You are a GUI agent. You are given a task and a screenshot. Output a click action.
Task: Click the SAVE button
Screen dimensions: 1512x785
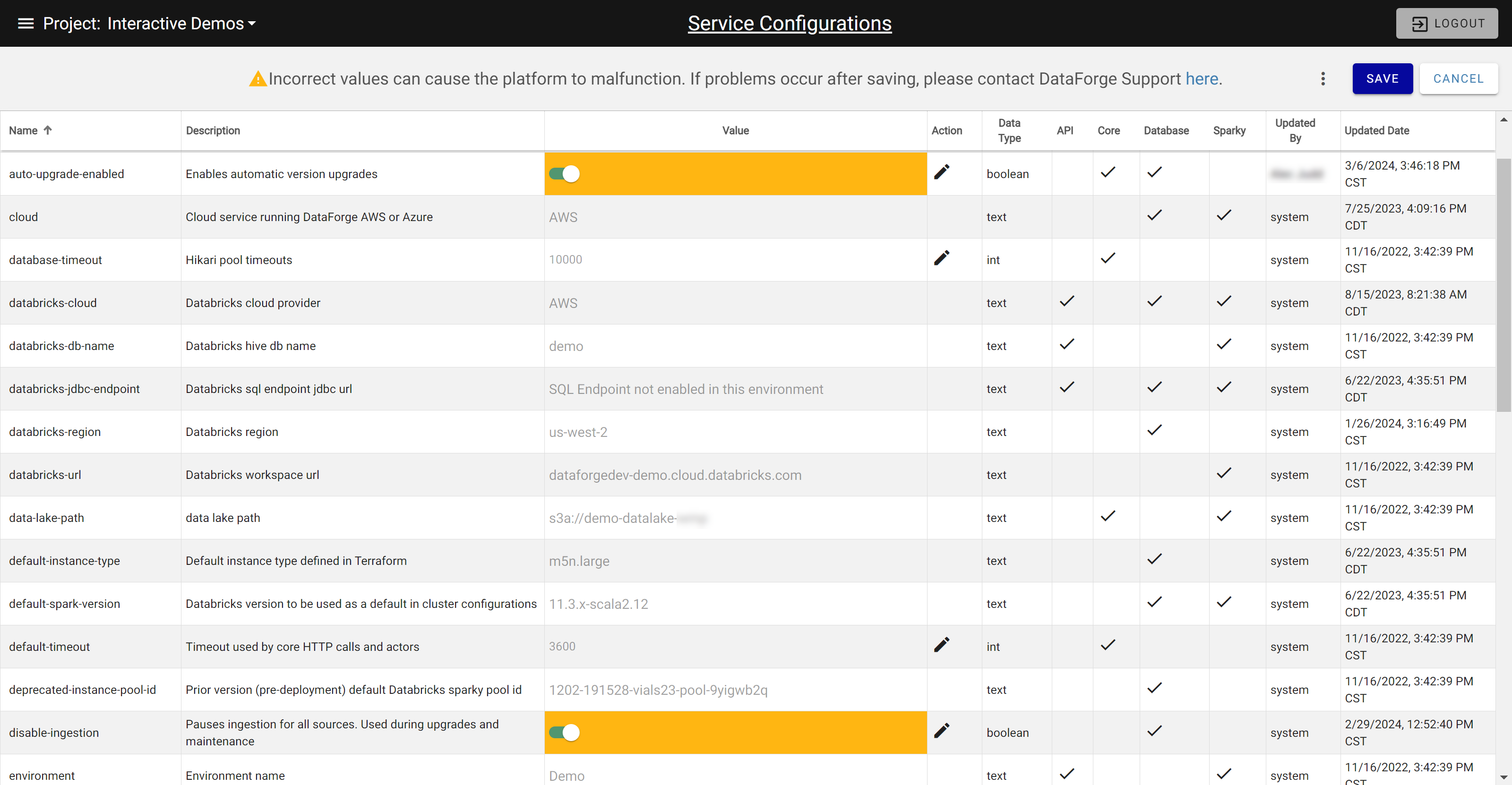[x=1382, y=78]
